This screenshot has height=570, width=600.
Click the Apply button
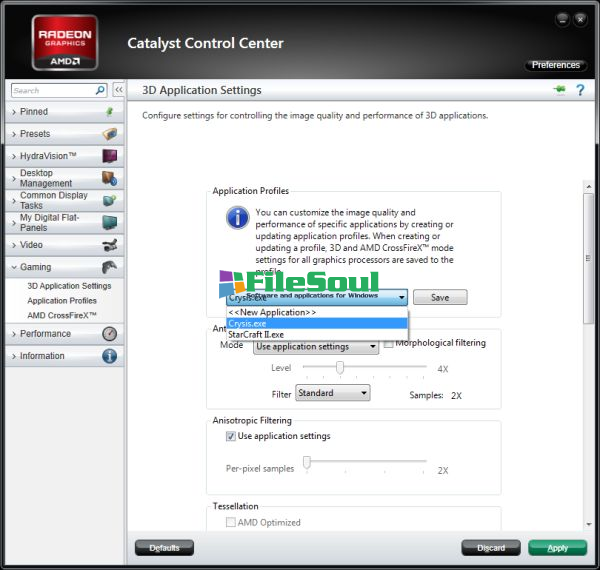click(557, 548)
